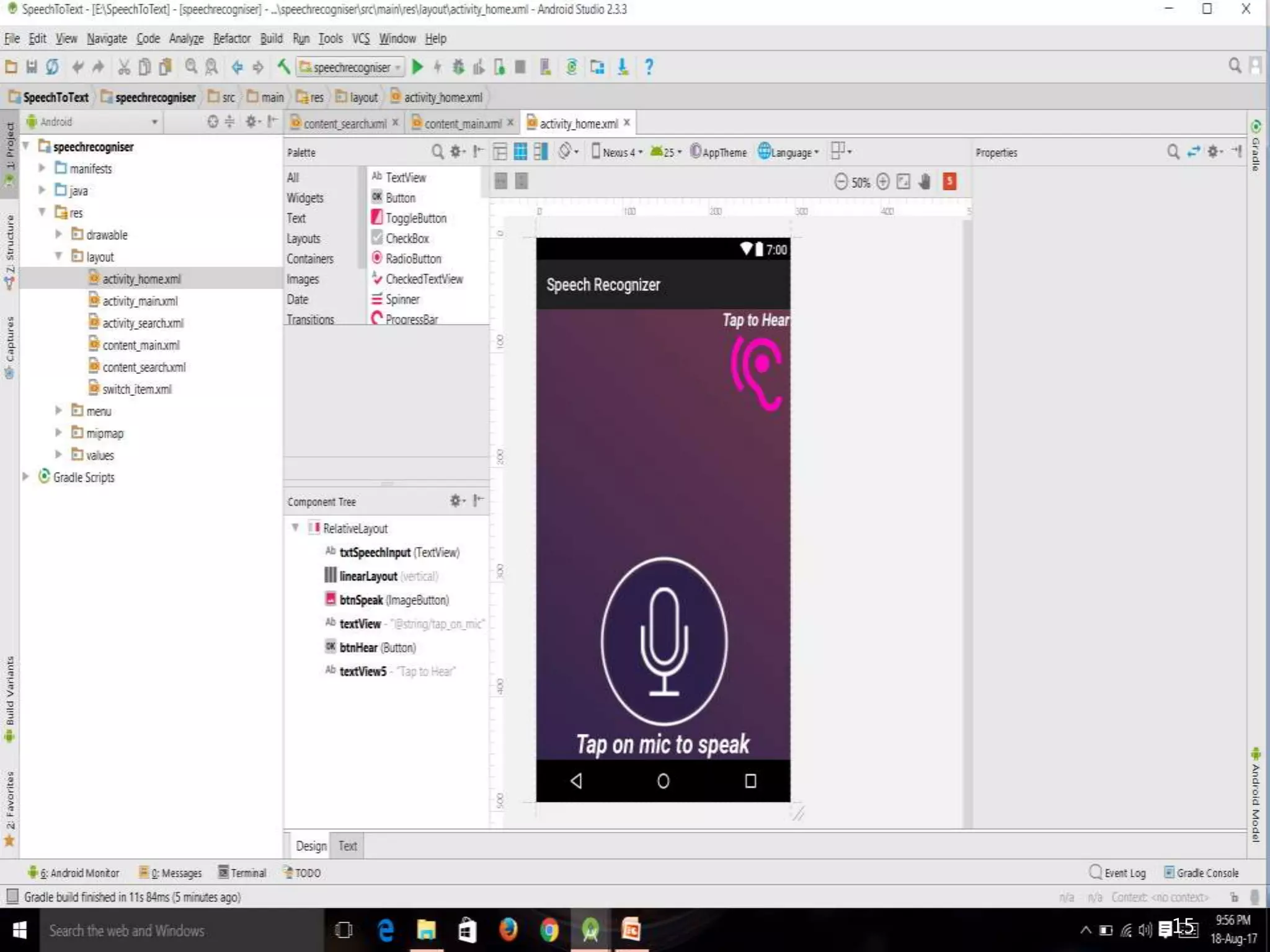
Task: Switch to the Text editor mode tab
Action: point(347,846)
